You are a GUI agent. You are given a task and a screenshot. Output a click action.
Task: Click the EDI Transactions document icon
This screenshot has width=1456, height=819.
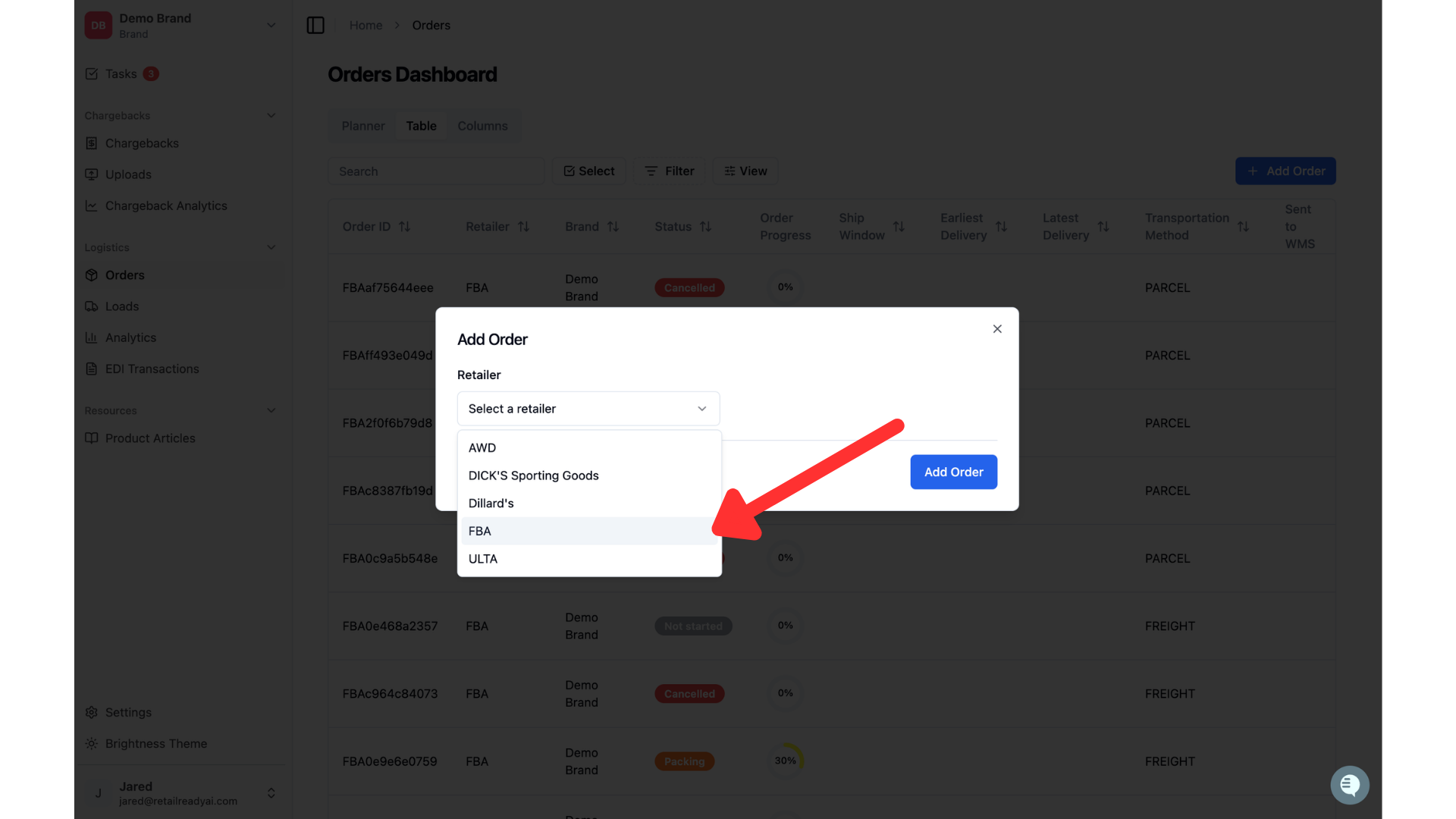(x=92, y=369)
